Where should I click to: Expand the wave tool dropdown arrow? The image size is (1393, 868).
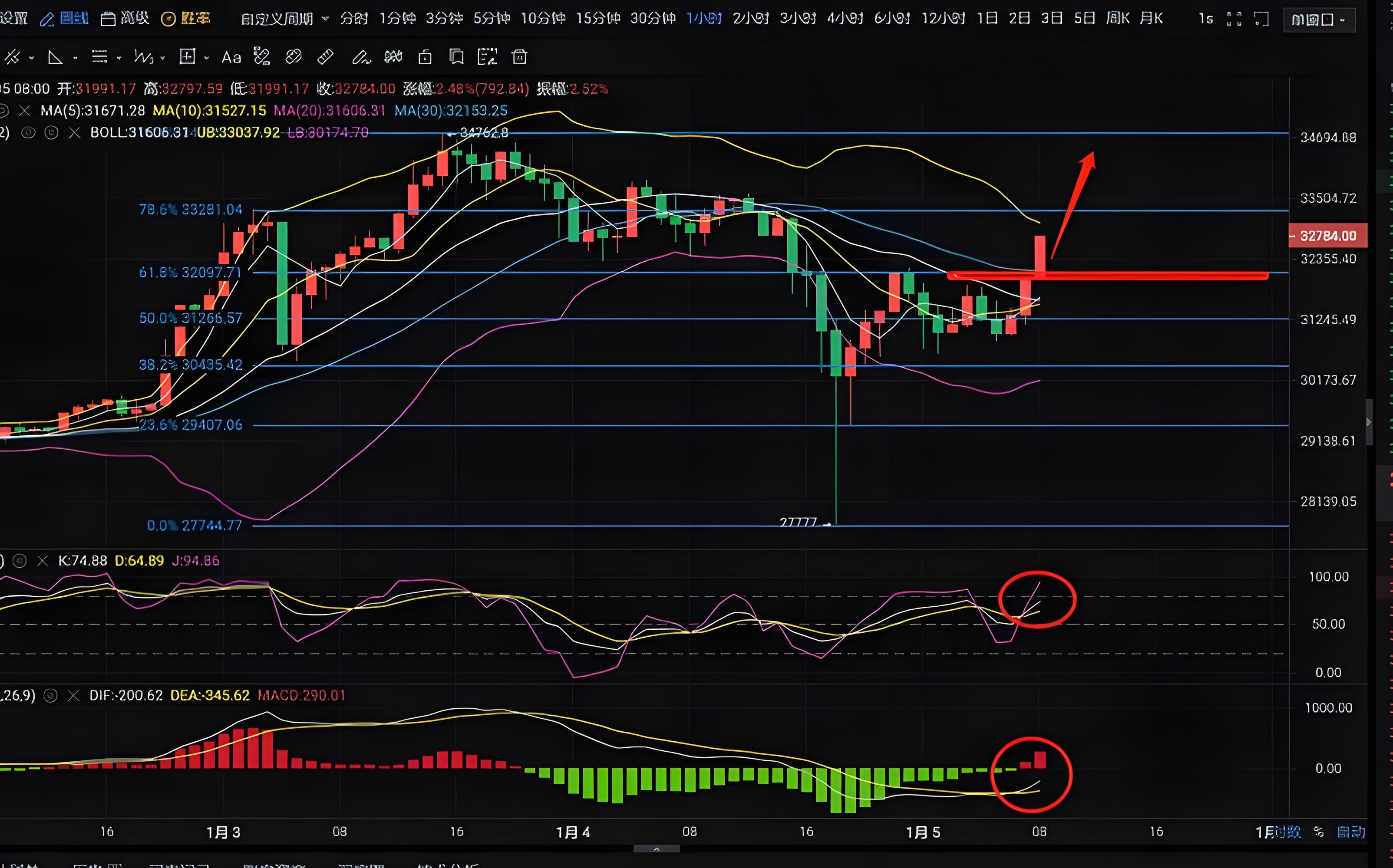(x=163, y=58)
